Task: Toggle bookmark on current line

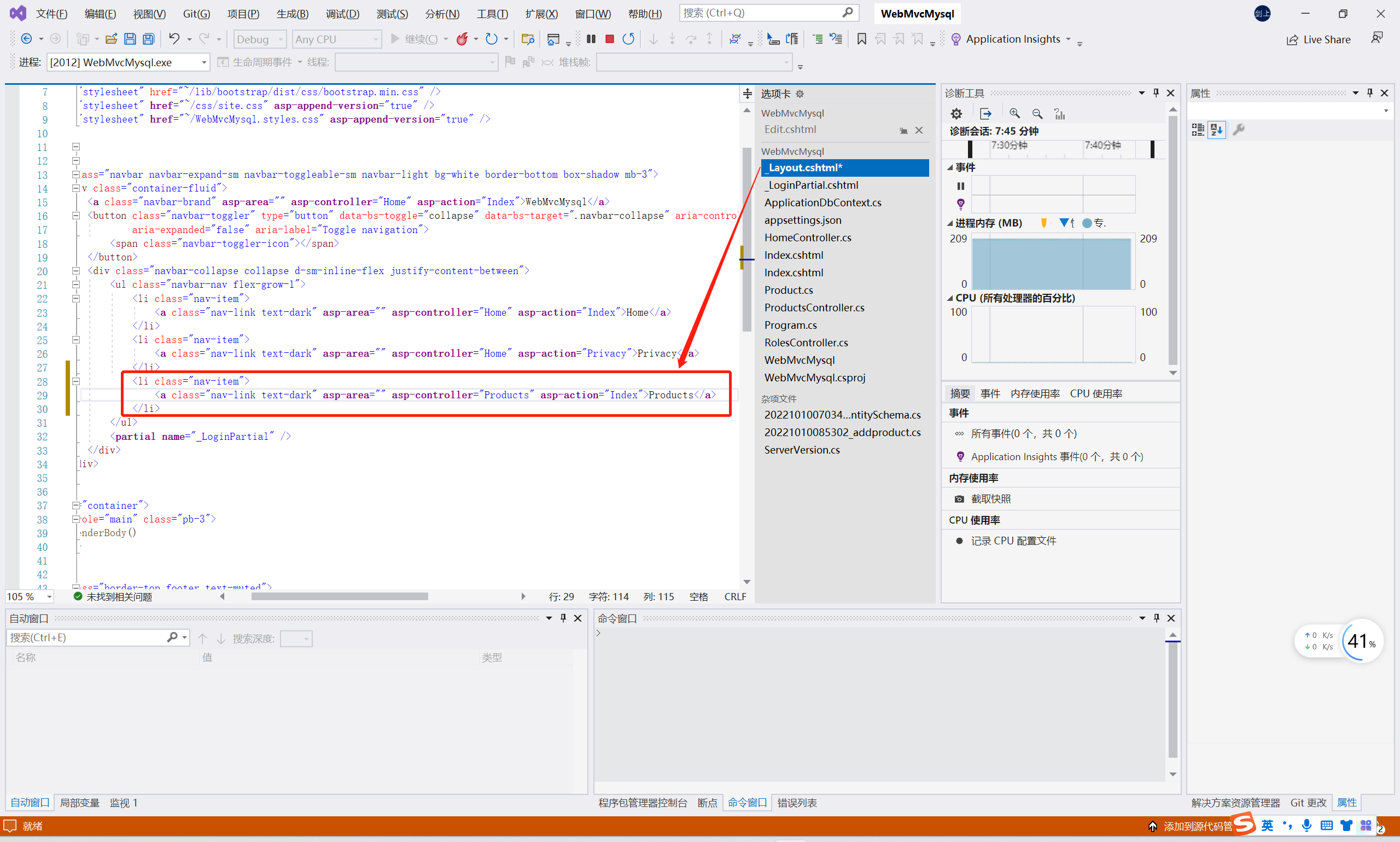Action: click(861, 39)
